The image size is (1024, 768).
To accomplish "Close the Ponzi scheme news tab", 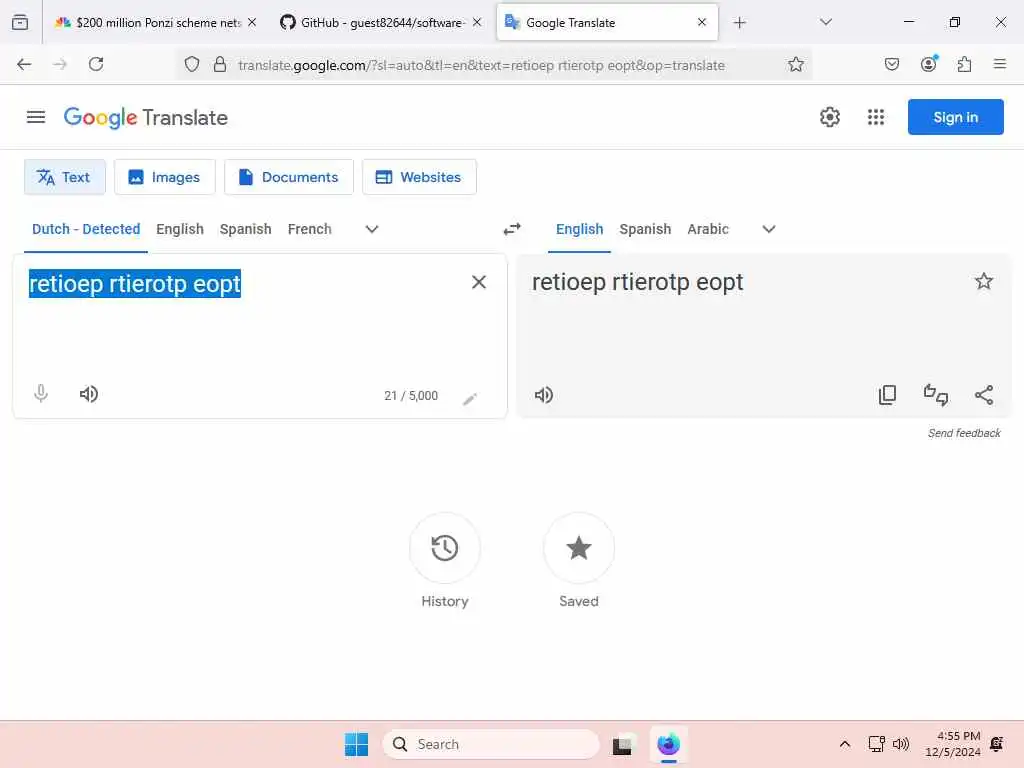I will (x=252, y=22).
